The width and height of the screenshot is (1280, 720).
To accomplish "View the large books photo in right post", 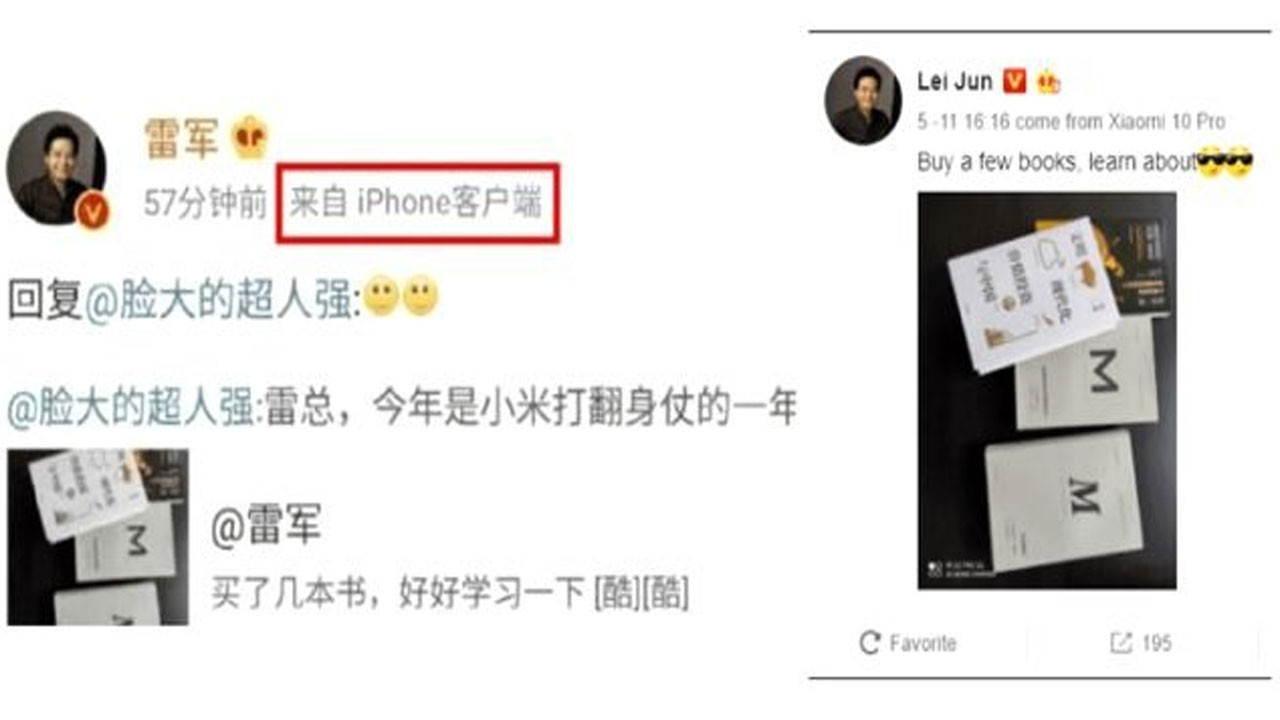I will (1047, 390).
